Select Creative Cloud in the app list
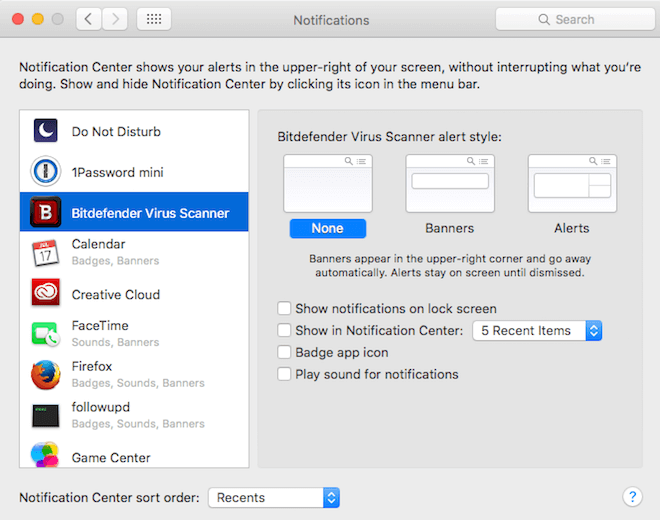This screenshot has height=520, width=660. (134, 294)
